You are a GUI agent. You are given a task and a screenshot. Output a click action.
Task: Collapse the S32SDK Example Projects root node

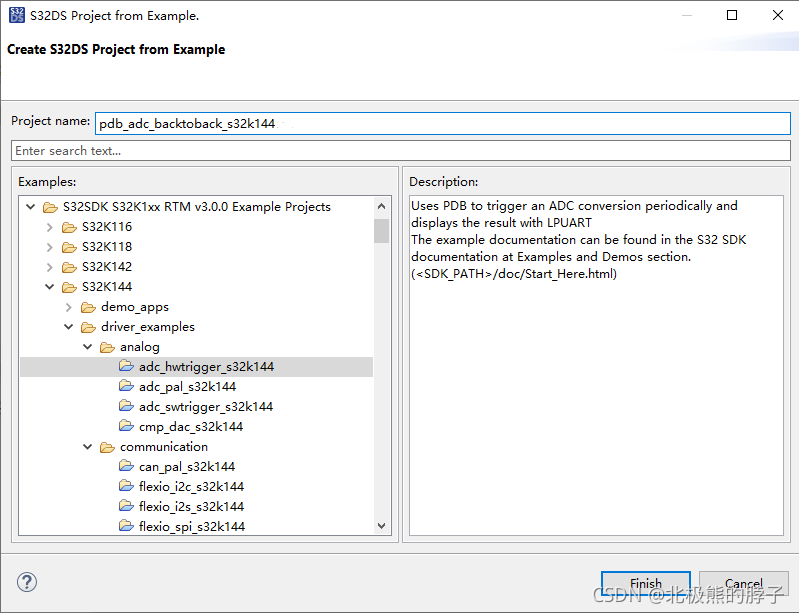pyautogui.click(x=31, y=206)
